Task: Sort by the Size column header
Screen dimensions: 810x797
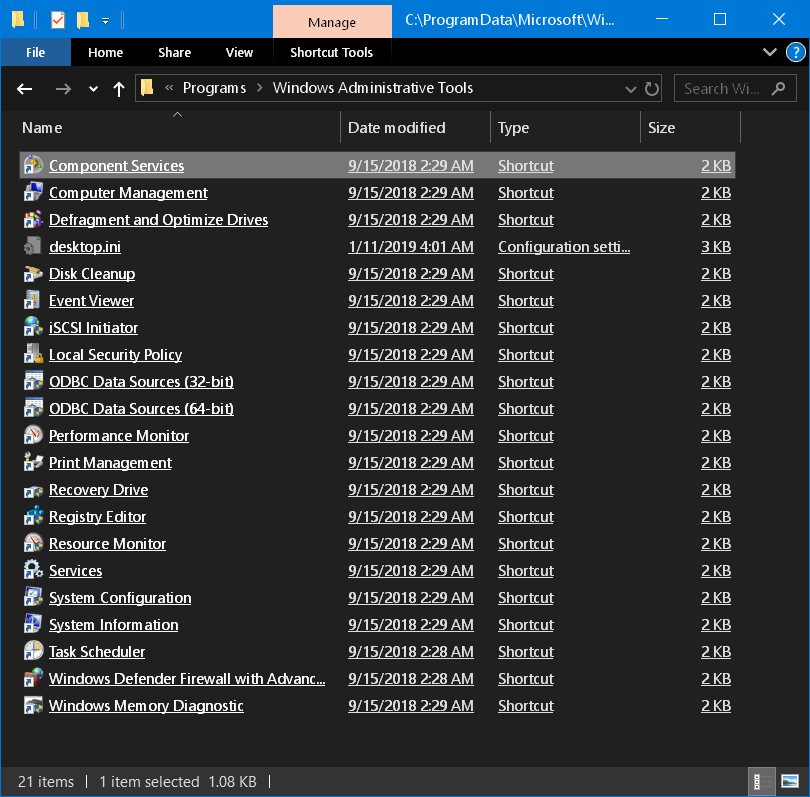Action: coord(690,128)
